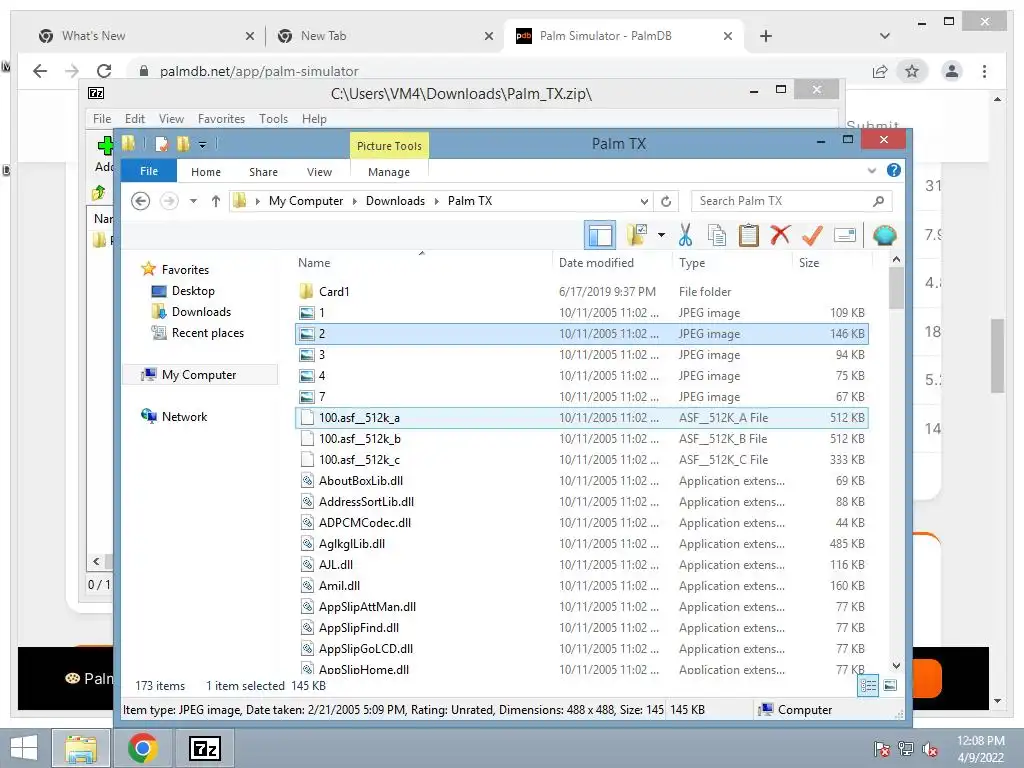This screenshot has width=1024, height=768.
Task: Sort by Date modified column header
Action: (596, 263)
